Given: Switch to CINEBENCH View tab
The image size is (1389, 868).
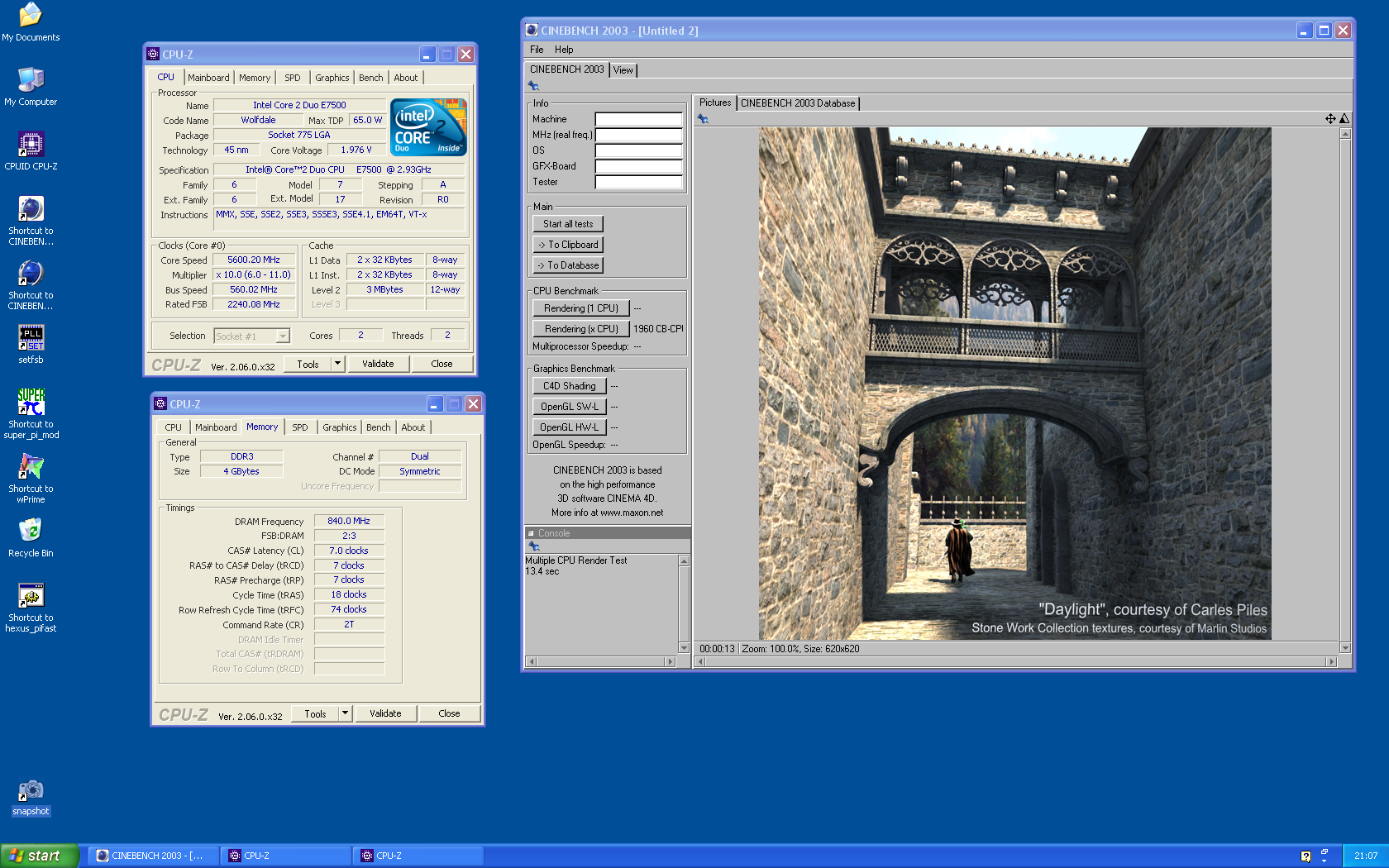Looking at the screenshot, I should [623, 70].
